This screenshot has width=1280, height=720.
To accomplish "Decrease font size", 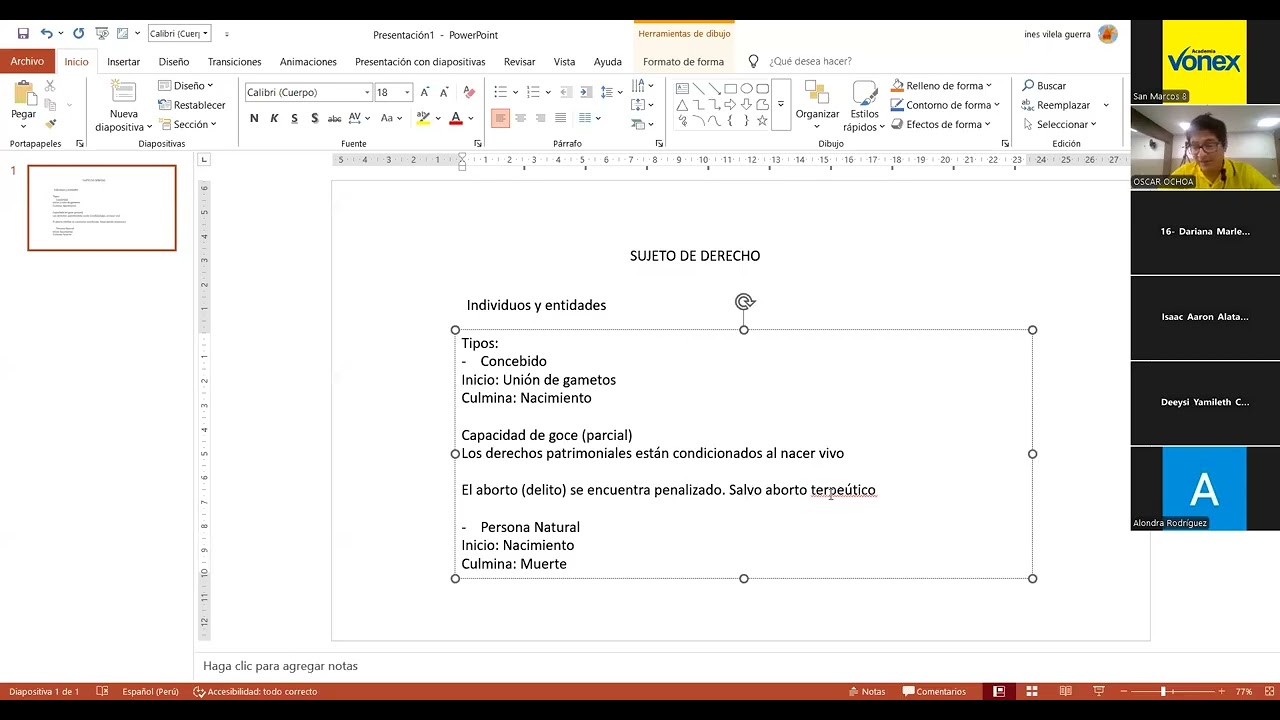I will click(x=445, y=92).
